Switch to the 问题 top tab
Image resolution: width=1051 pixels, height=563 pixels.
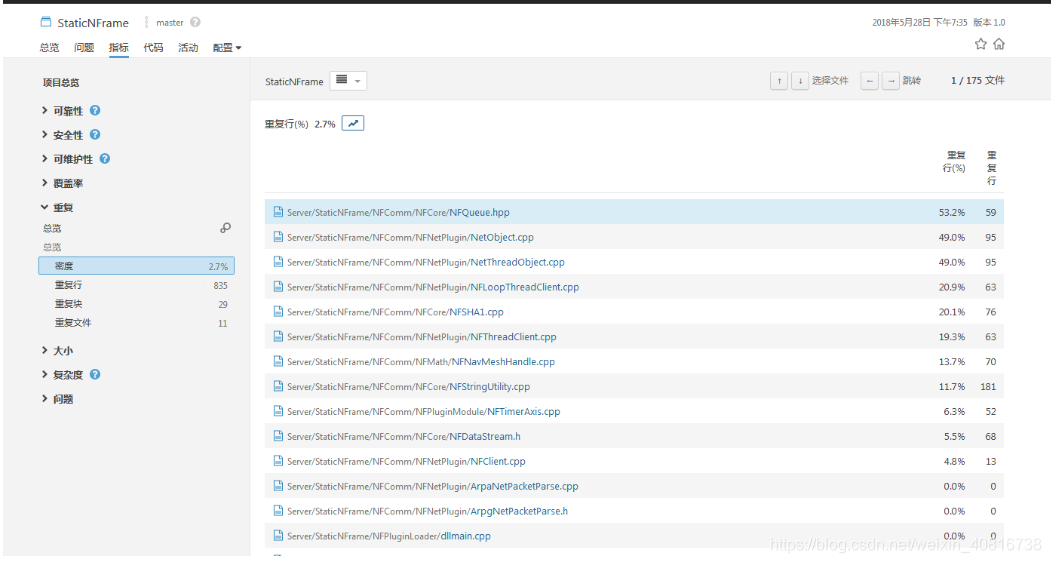point(84,48)
